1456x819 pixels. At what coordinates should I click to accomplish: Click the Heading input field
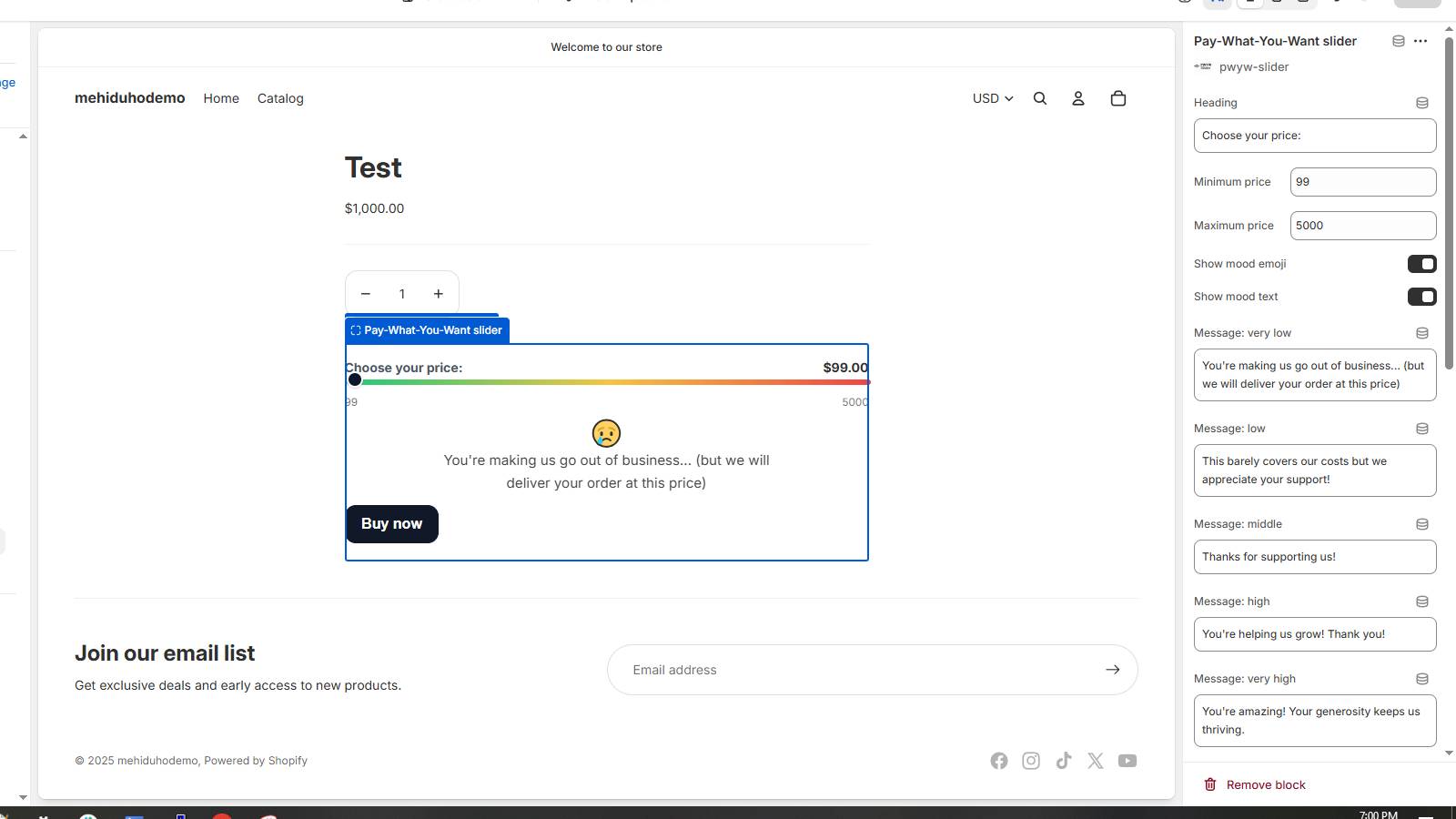pos(1315,136)
